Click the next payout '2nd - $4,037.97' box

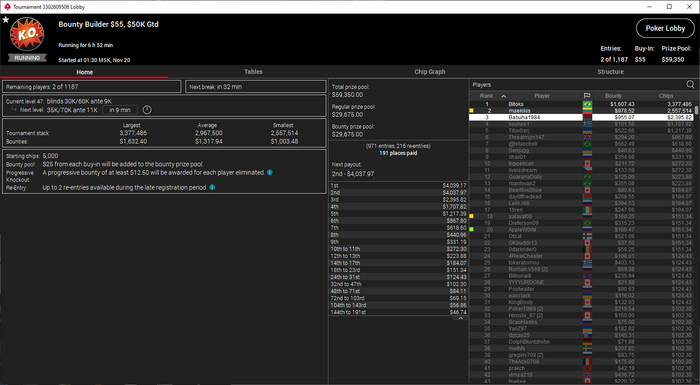[353, 174]
